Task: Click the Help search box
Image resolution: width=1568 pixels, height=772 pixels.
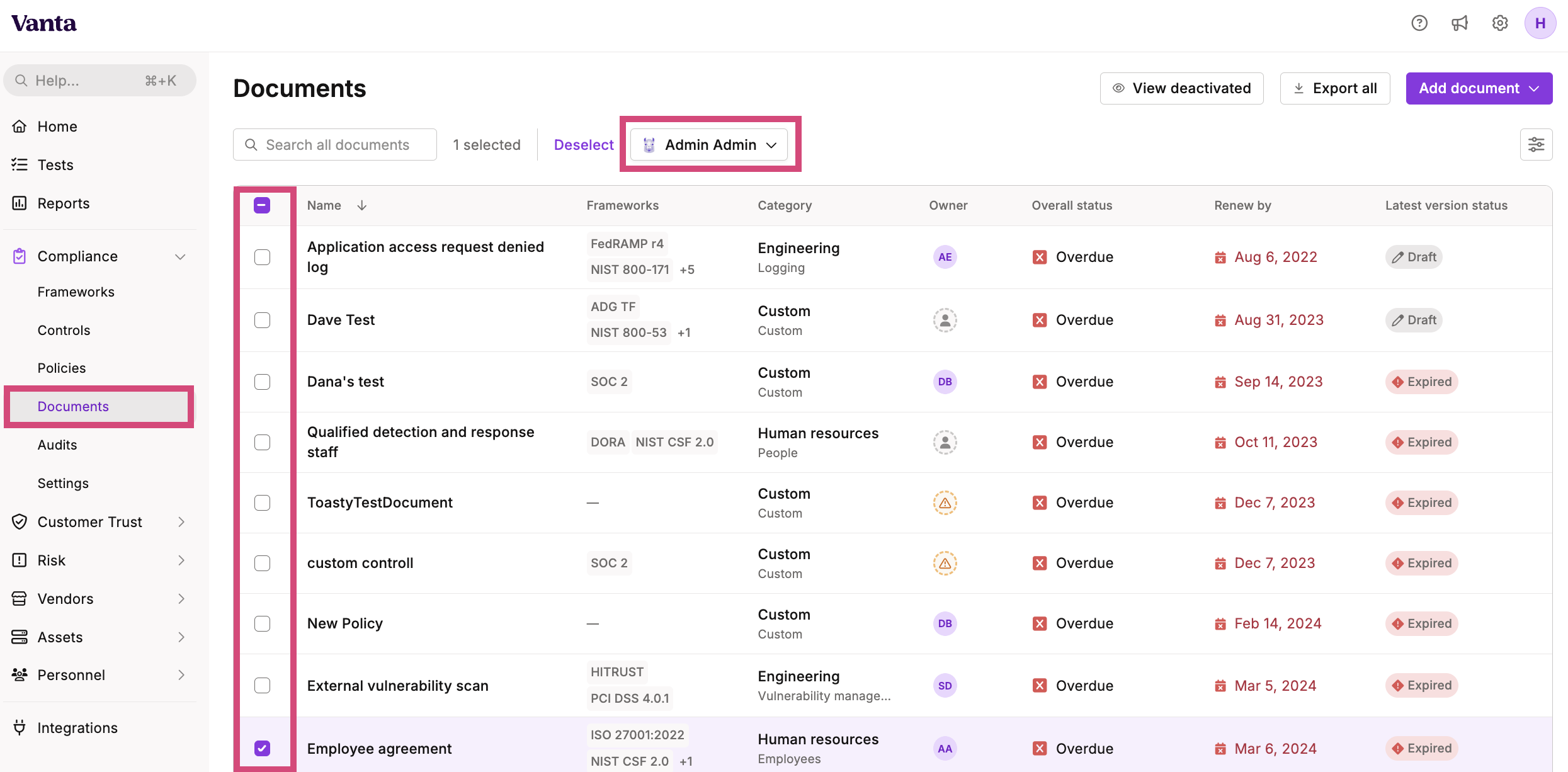Action: click(x=99, y=81)
